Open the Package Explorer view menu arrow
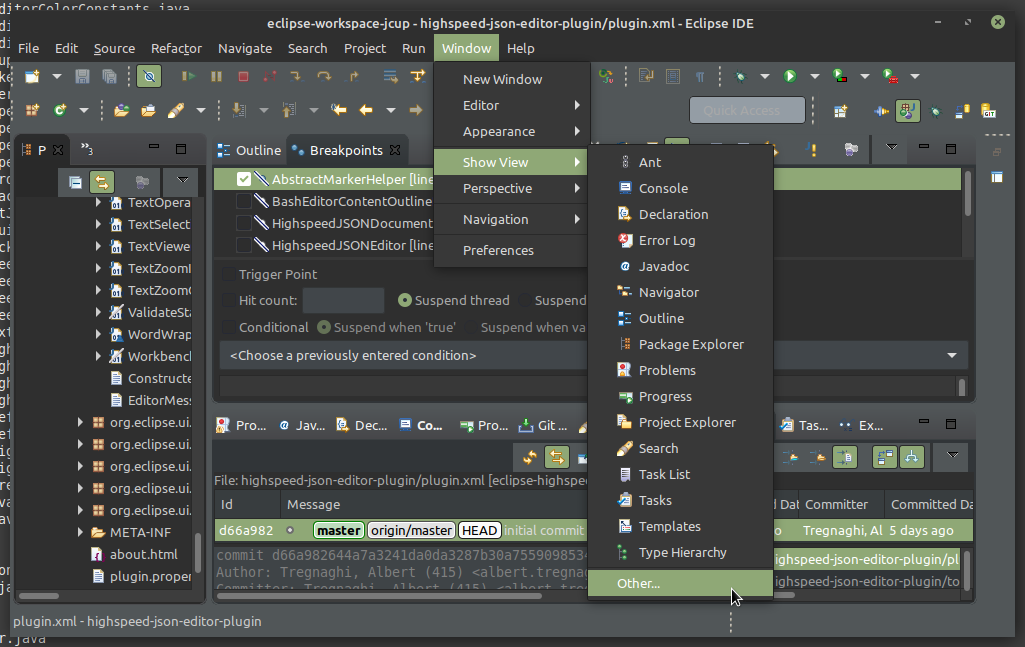This screenshot has height=647, width=1025. (x=182, y=180)
